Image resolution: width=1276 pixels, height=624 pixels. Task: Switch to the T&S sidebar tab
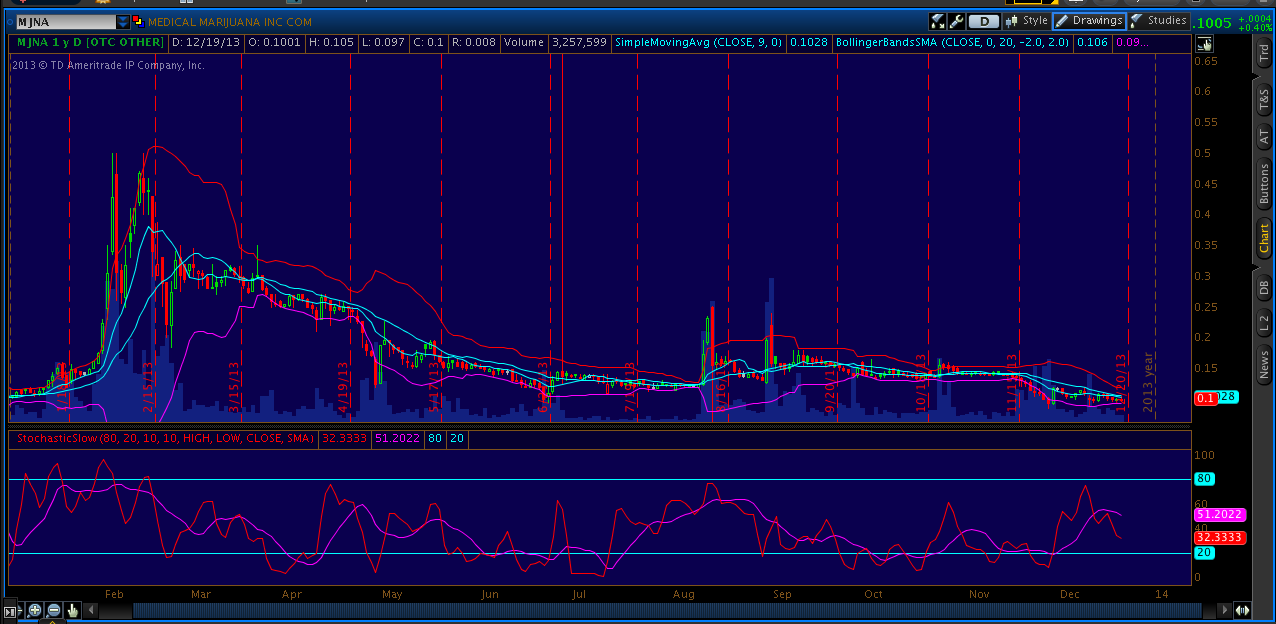point(1264,99)
